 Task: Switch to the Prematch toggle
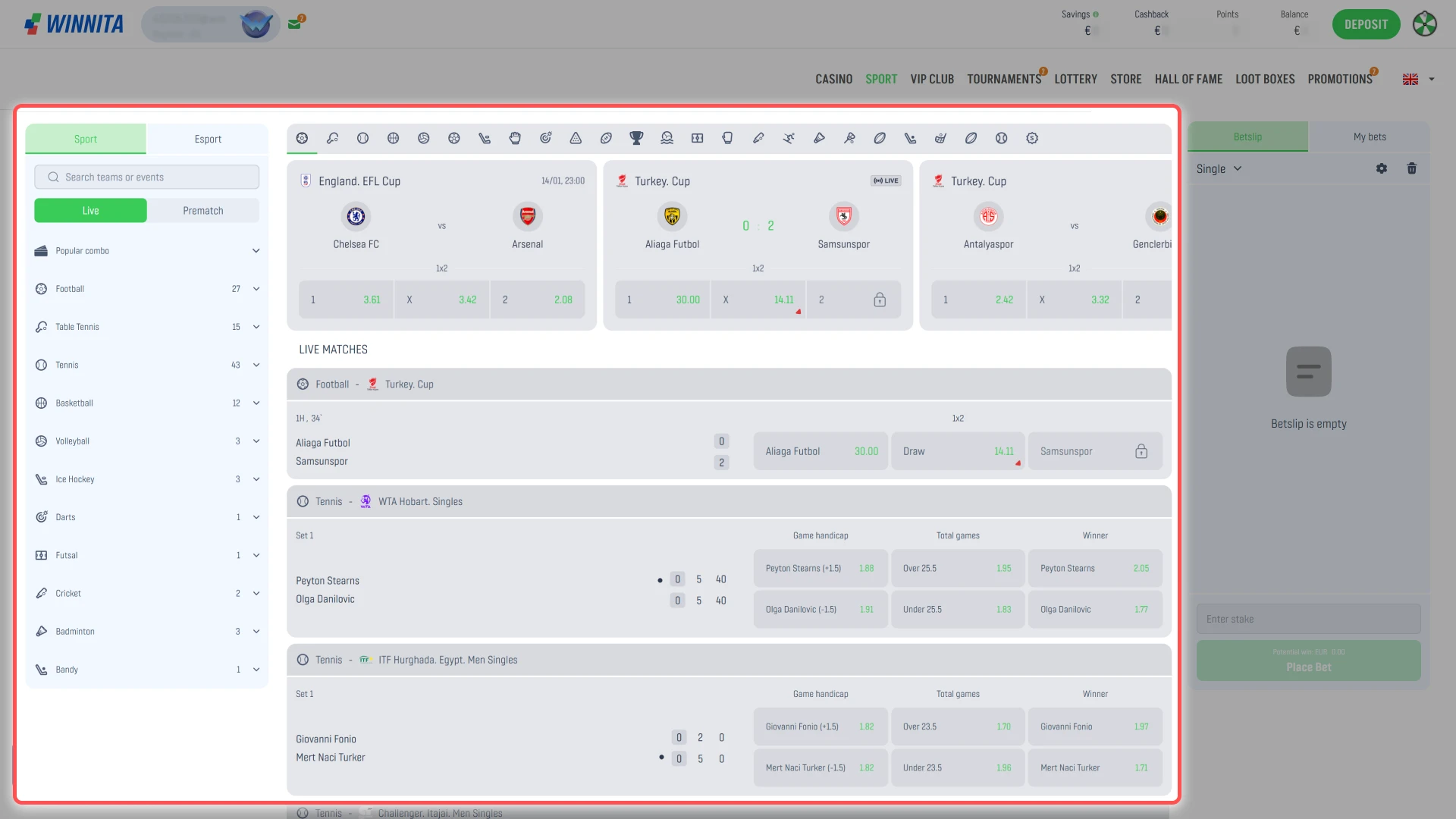click(x=202, y=210)
